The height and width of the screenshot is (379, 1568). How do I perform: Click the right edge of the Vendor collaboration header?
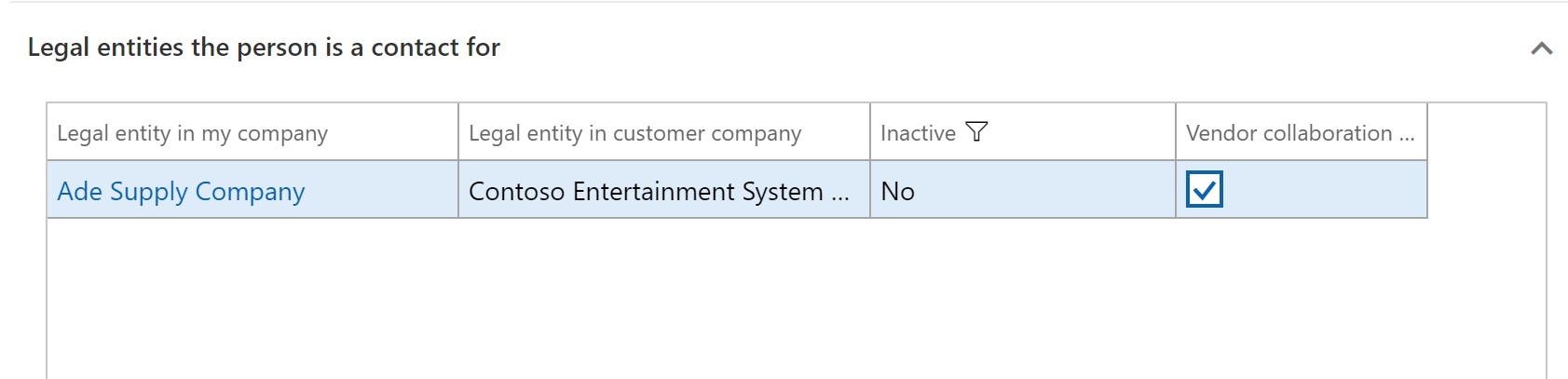pyautogui.click(x=1426, y=132)
